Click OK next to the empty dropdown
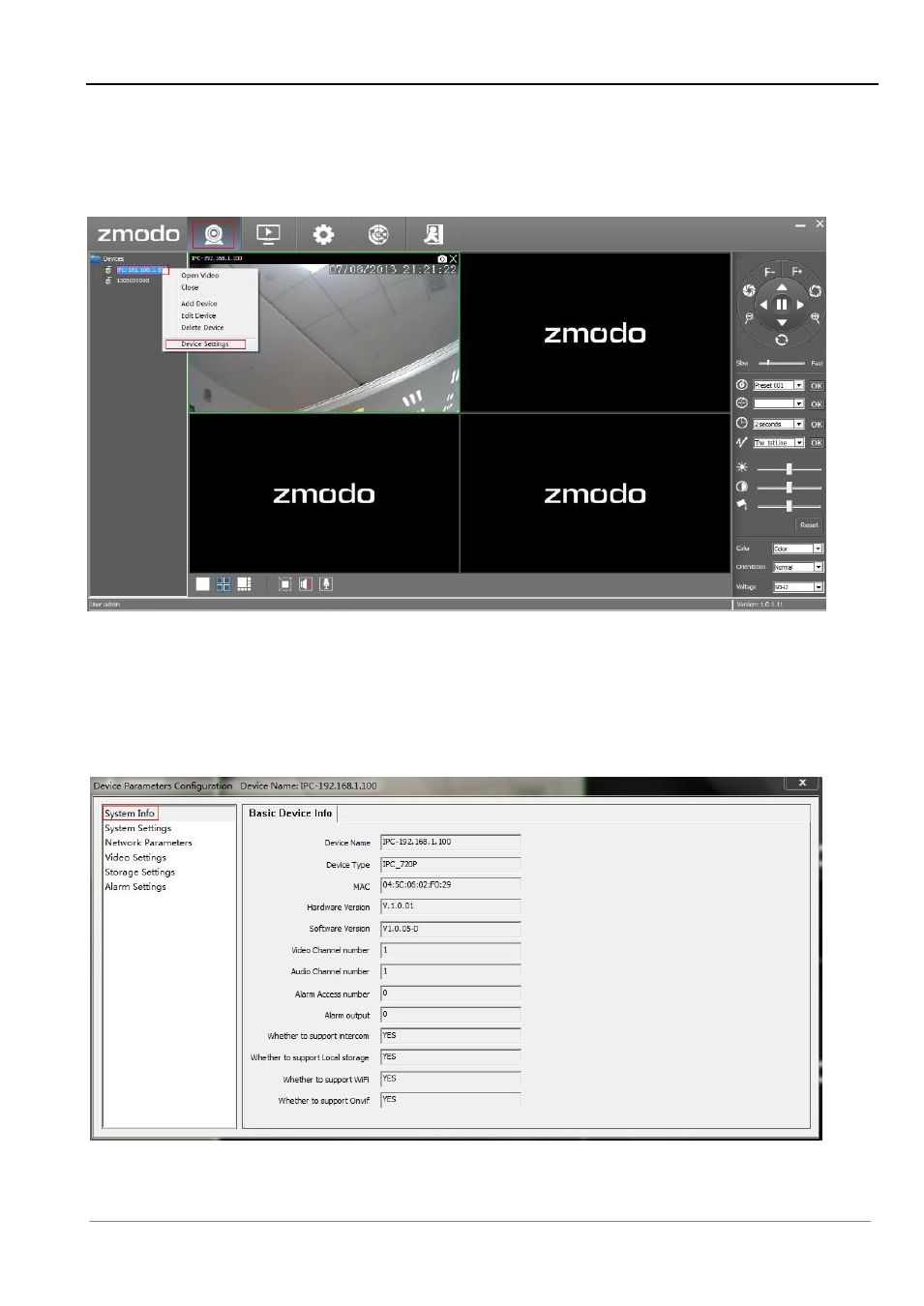924x1306 pixels. click(x=817, y=404)
